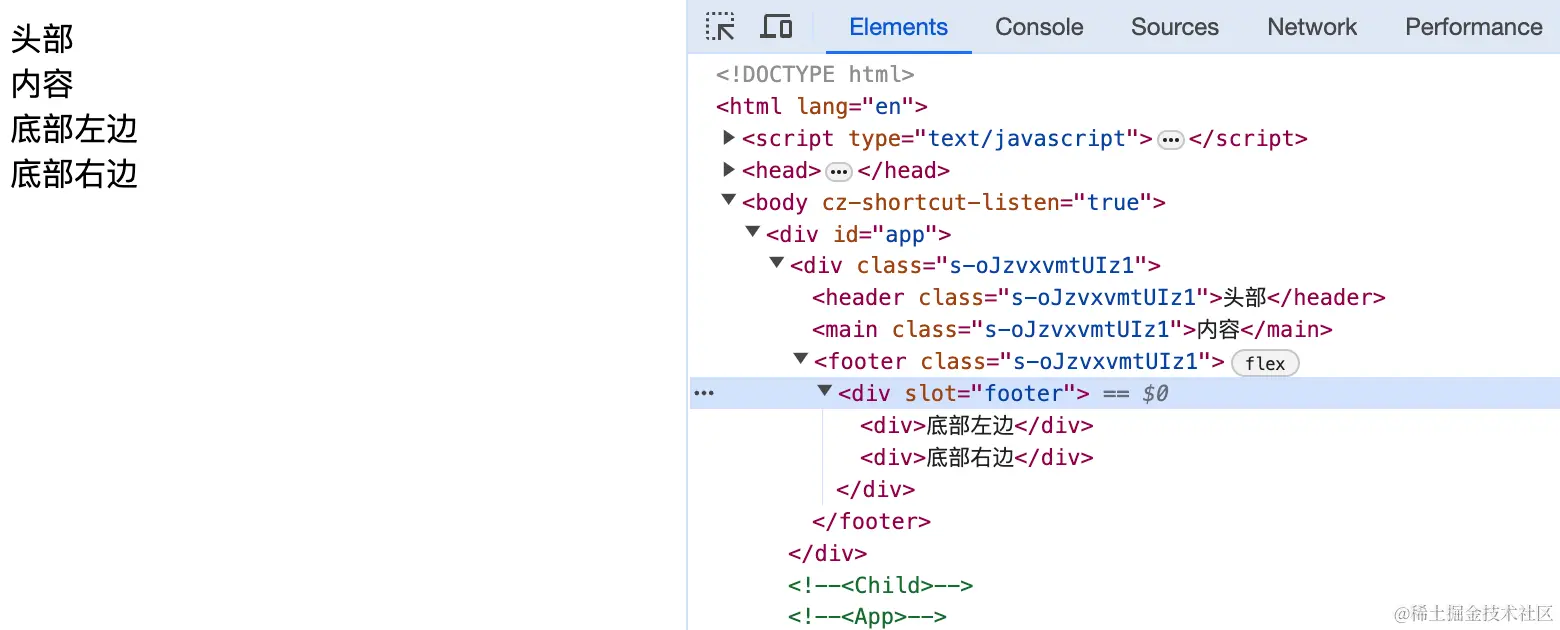Switch to the Elements tab
Viewport: 1560px width, 630px height.
(x=898, y=27)
